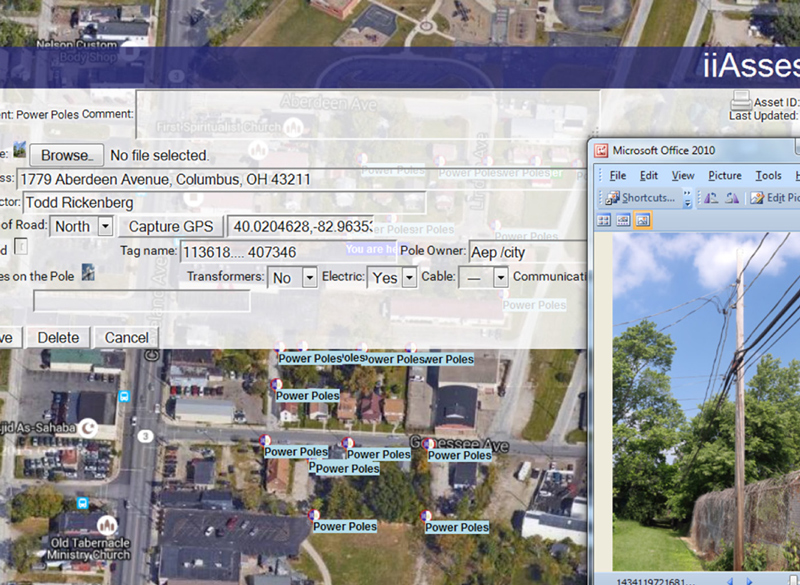Rotate the picture right in Picture Manager
This screenshot has height=585, width=800.
tap(732, 198)
